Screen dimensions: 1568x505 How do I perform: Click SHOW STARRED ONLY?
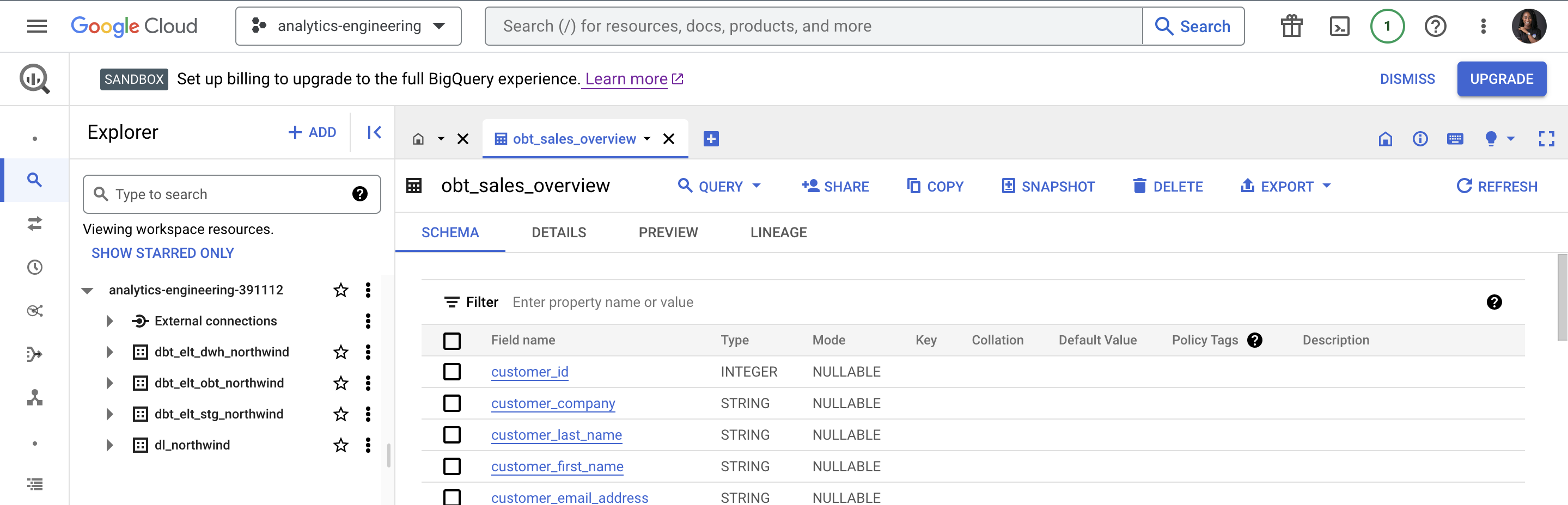[x=162, y=253]
